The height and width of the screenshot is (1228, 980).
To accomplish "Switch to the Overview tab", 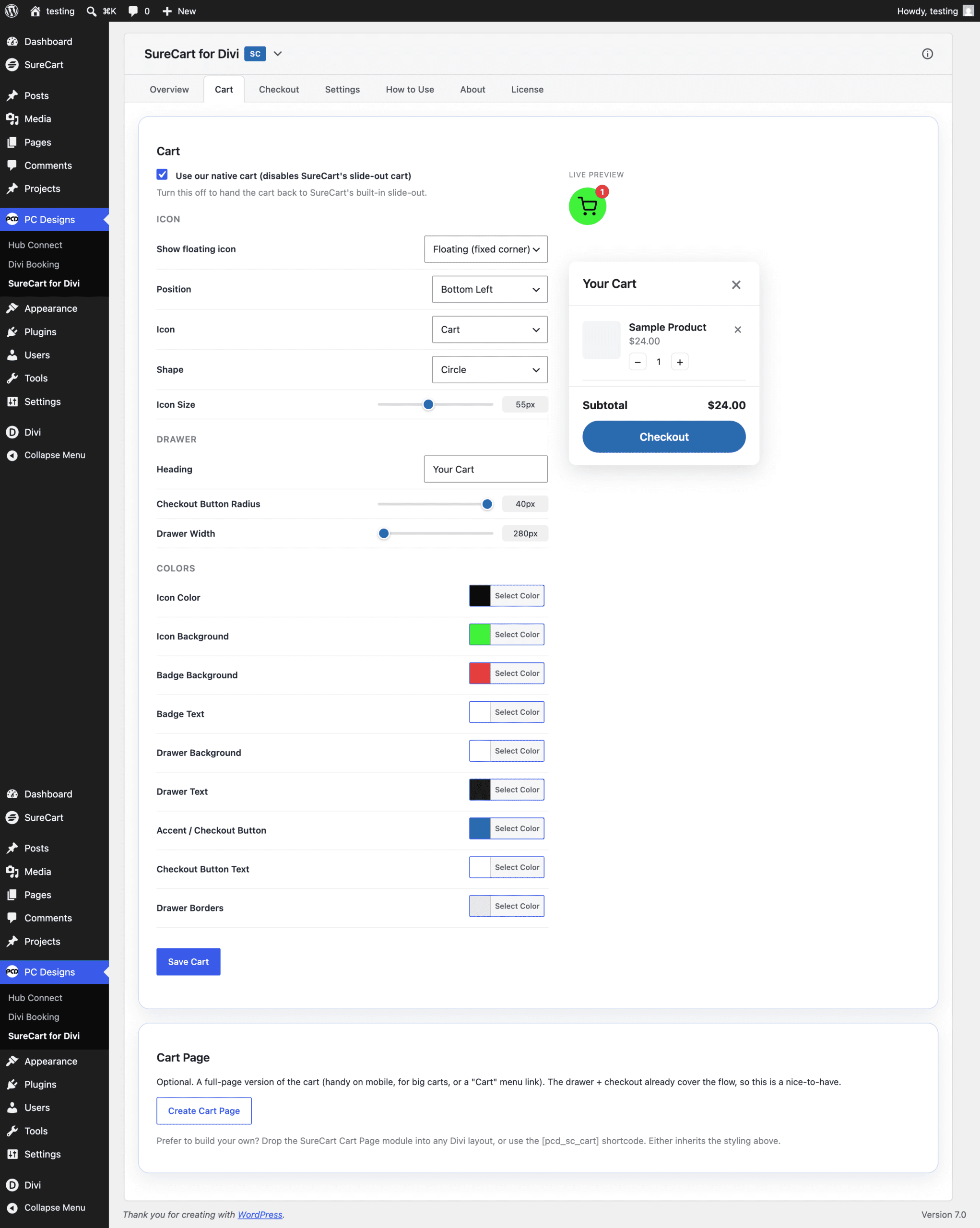I will (x=169, y=89).
